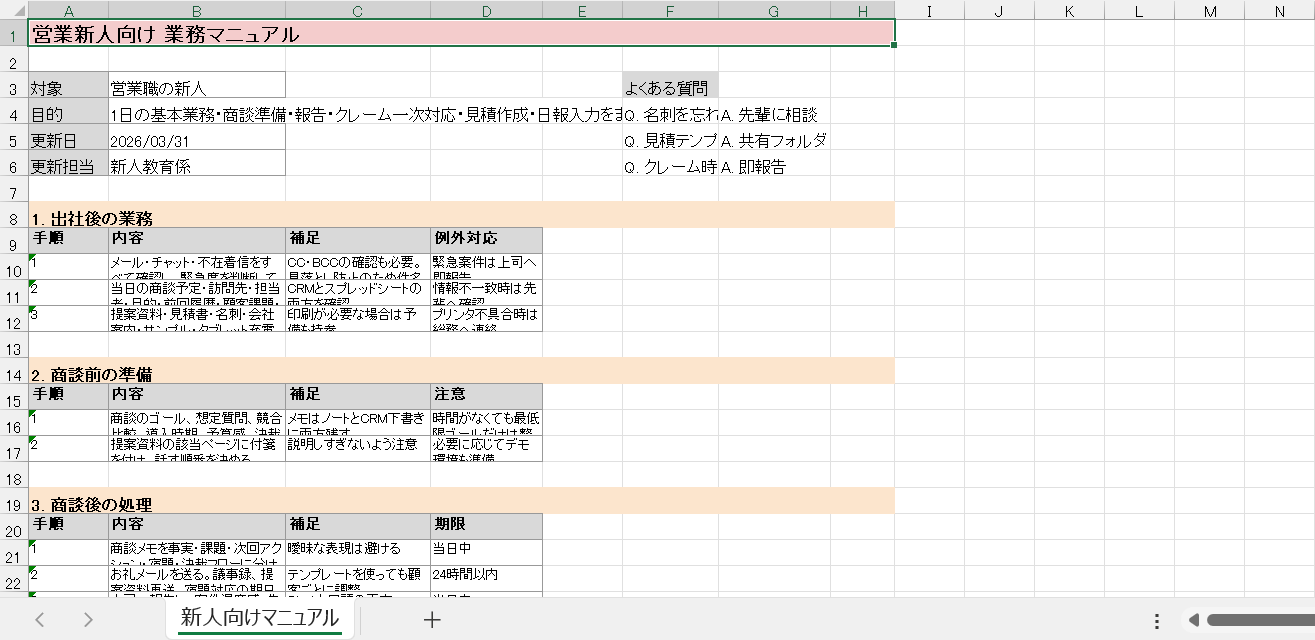This screenshot has width=1315, height=640.
Task: Select the cell 提案資料の該当ページに付箋
Action: point(197,449)
